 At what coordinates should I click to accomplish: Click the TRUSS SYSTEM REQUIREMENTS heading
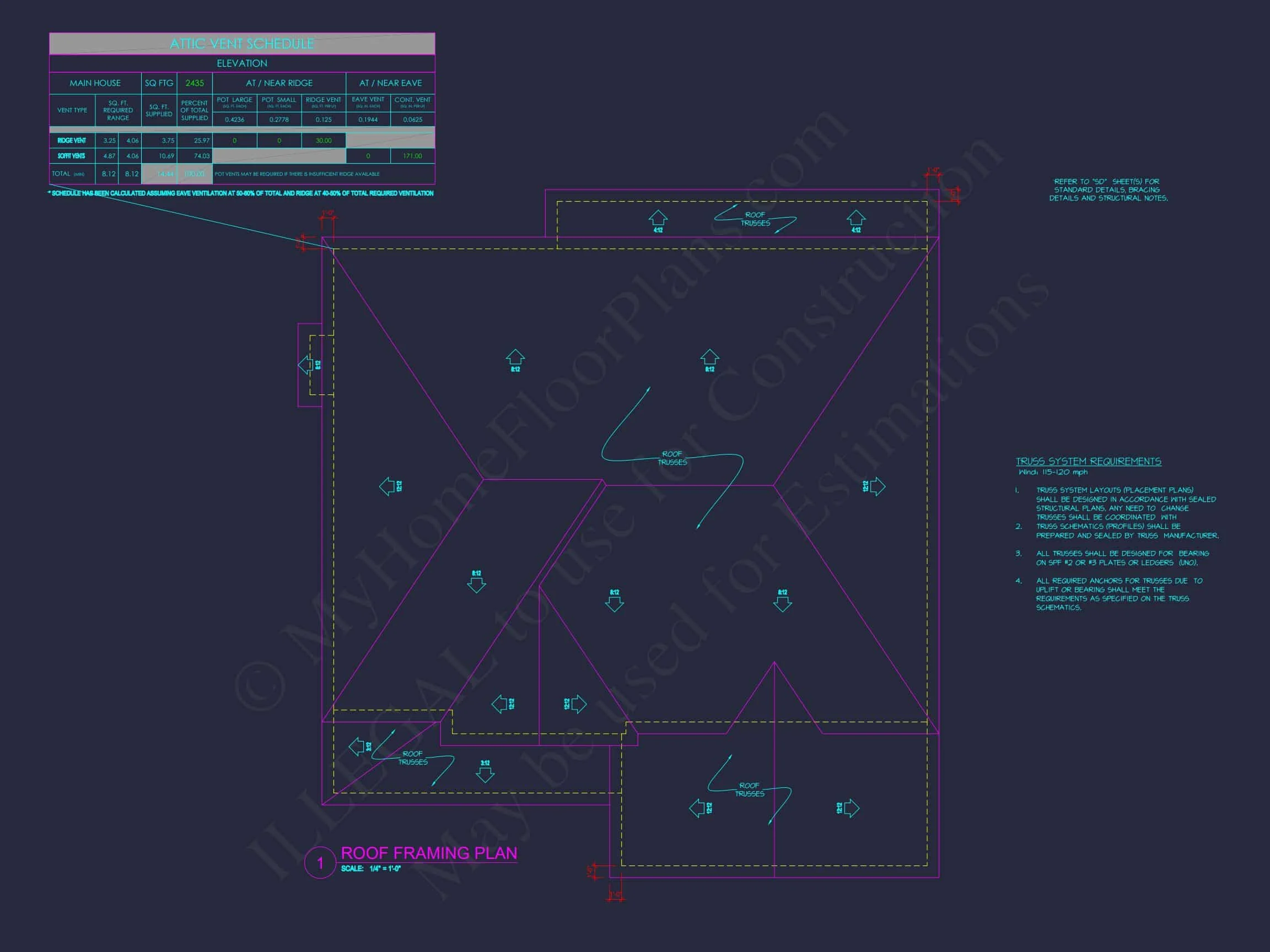point(1088,461)
